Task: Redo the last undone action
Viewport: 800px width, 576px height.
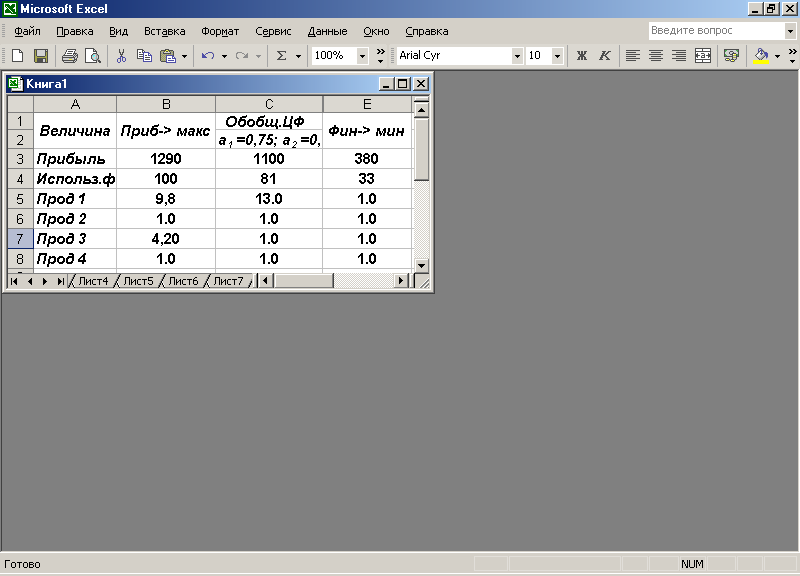Action: [x=242, y=56]
